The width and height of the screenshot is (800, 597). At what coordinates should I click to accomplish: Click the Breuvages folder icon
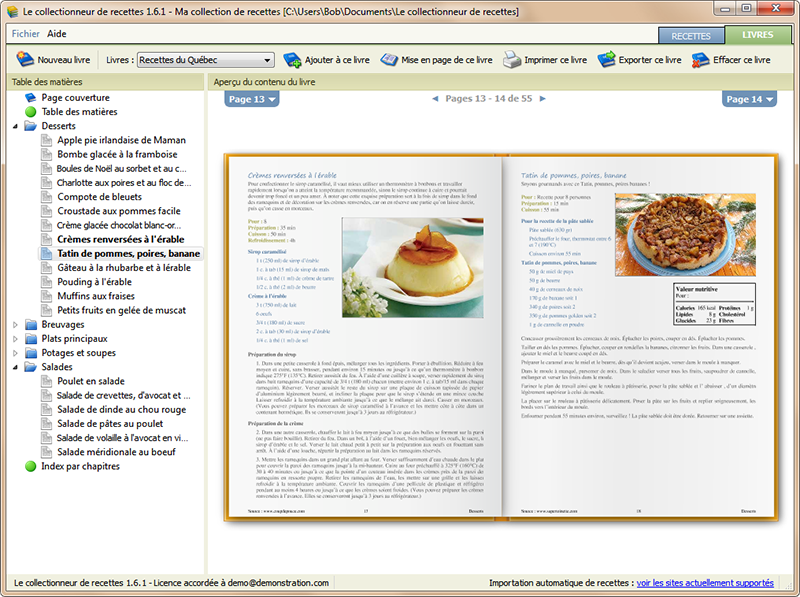[31, 325]
